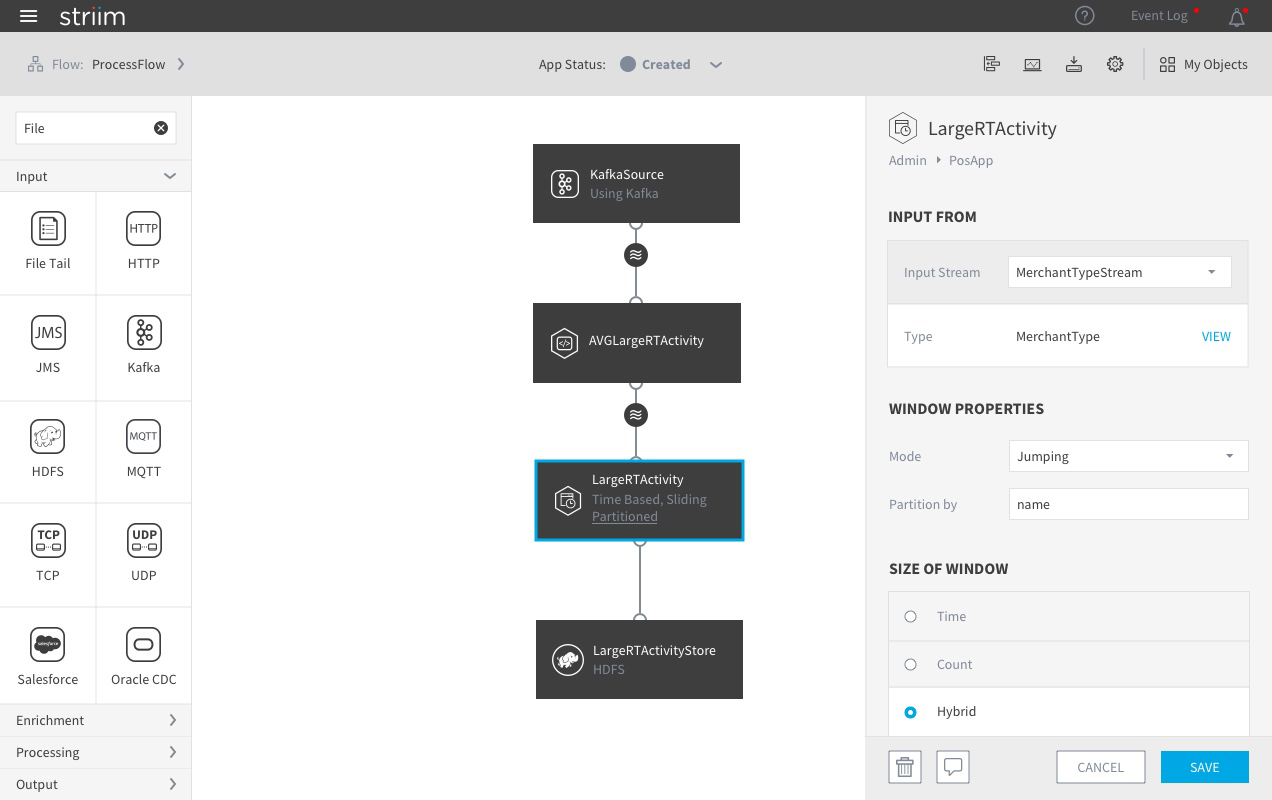Select the Count window size option
The width and height of the screenshot is (1272, 800).
pyautogui.click(x=1068, y=664)
